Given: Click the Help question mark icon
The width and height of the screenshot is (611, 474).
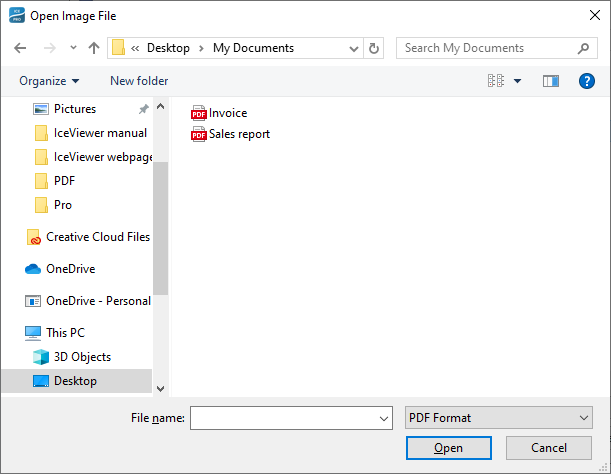Looking at the screenshot, I should tap(587, 81).
